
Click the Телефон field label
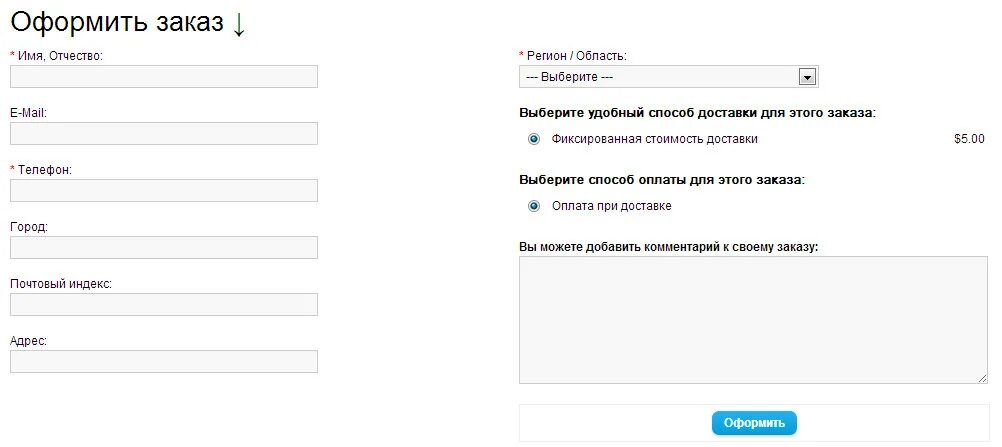[x=45, y=170]
